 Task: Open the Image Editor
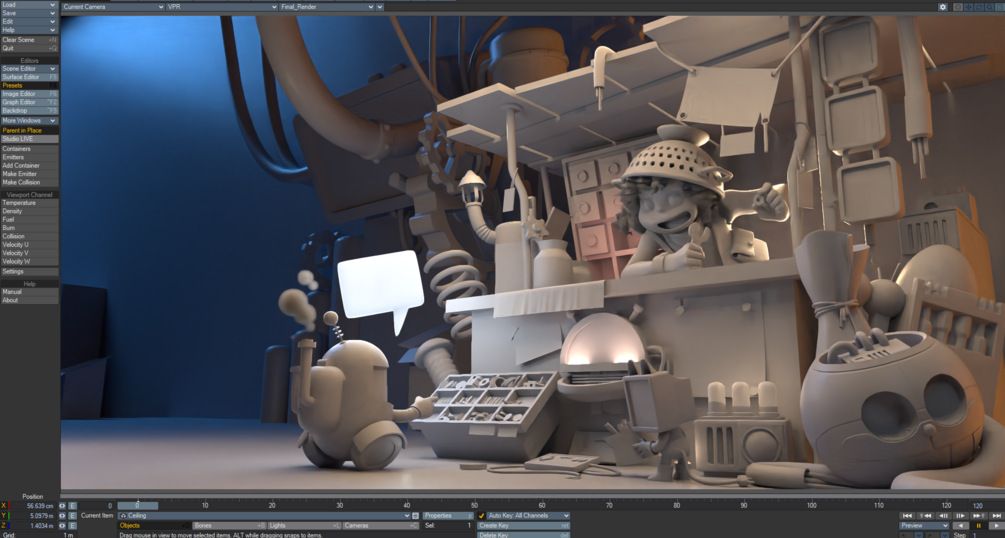pyautogui.click(x=29, y=94)
